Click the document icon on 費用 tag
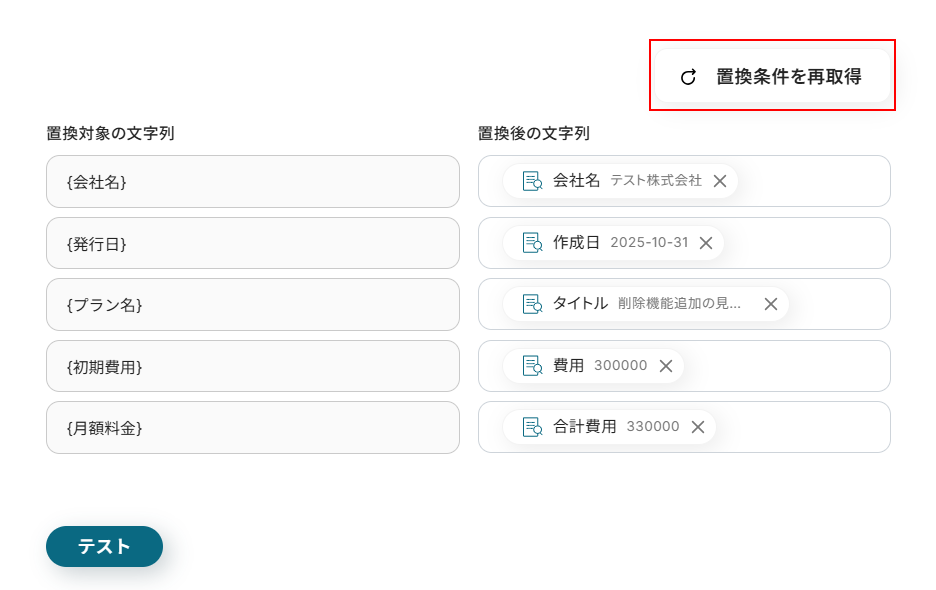The image size is (936, 590). 532,366
